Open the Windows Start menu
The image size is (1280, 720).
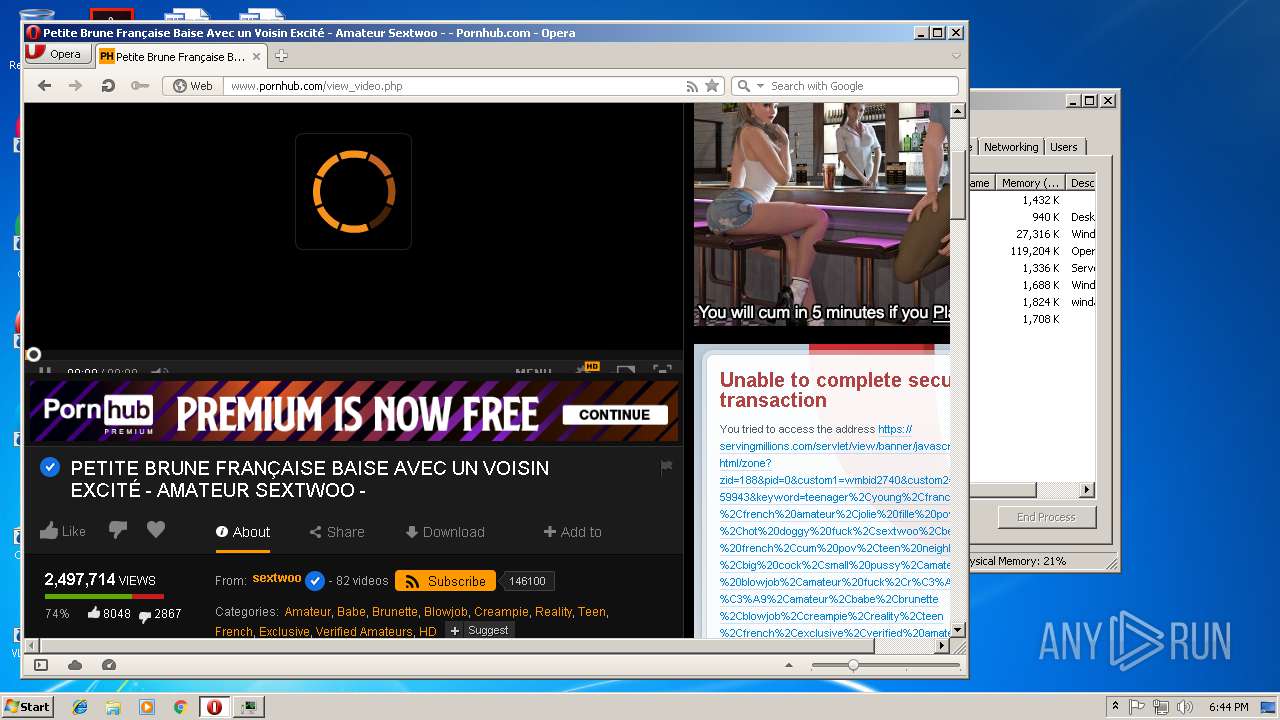click(27, 706)
